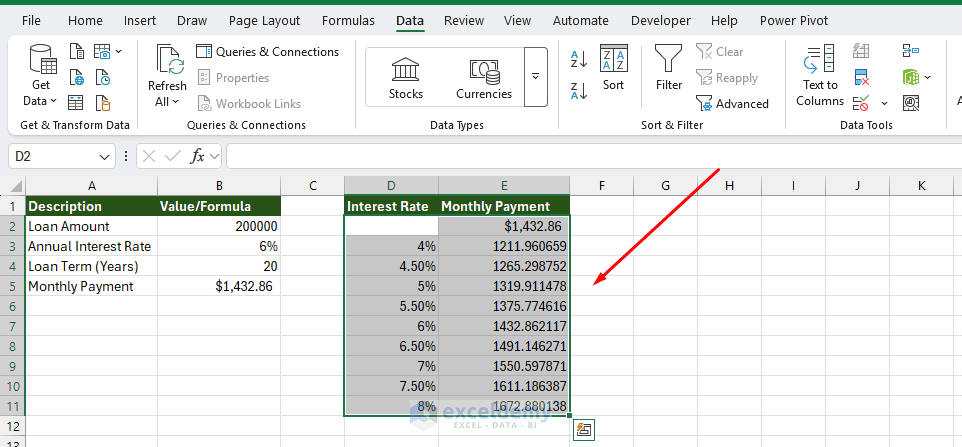Select cell showing 1211.960659

pyautogui.click(x=504, y=246)
